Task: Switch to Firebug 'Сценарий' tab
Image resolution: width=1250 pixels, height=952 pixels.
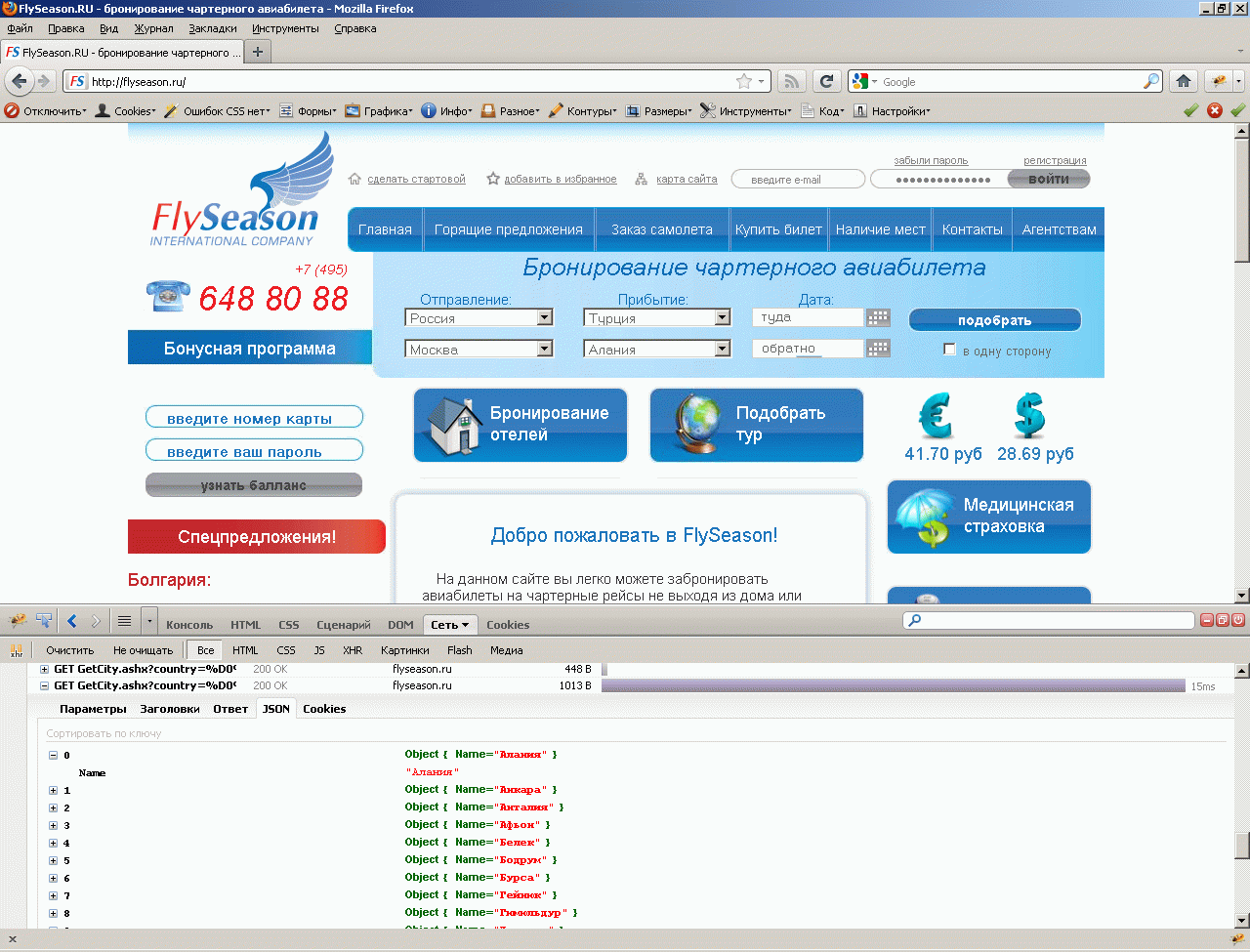Action: tap(344, 625)
